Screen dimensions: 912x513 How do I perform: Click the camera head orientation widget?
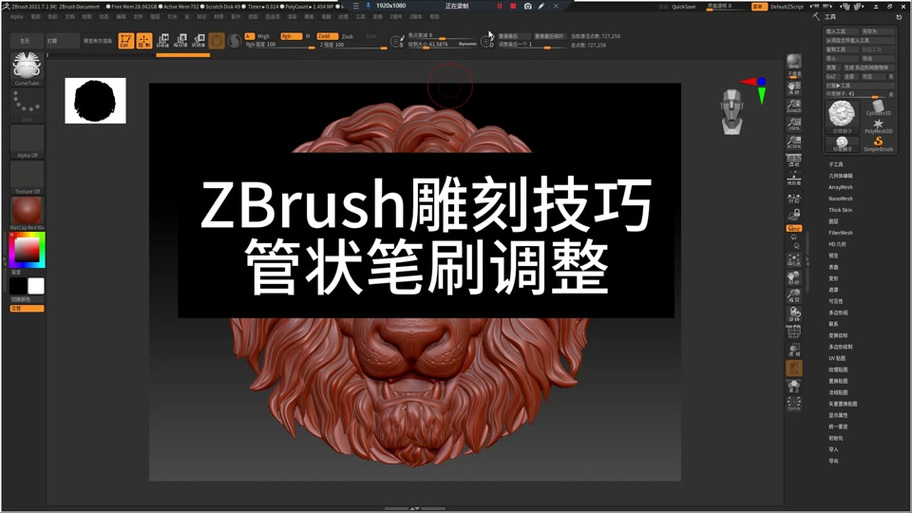(x=732, y=112)
